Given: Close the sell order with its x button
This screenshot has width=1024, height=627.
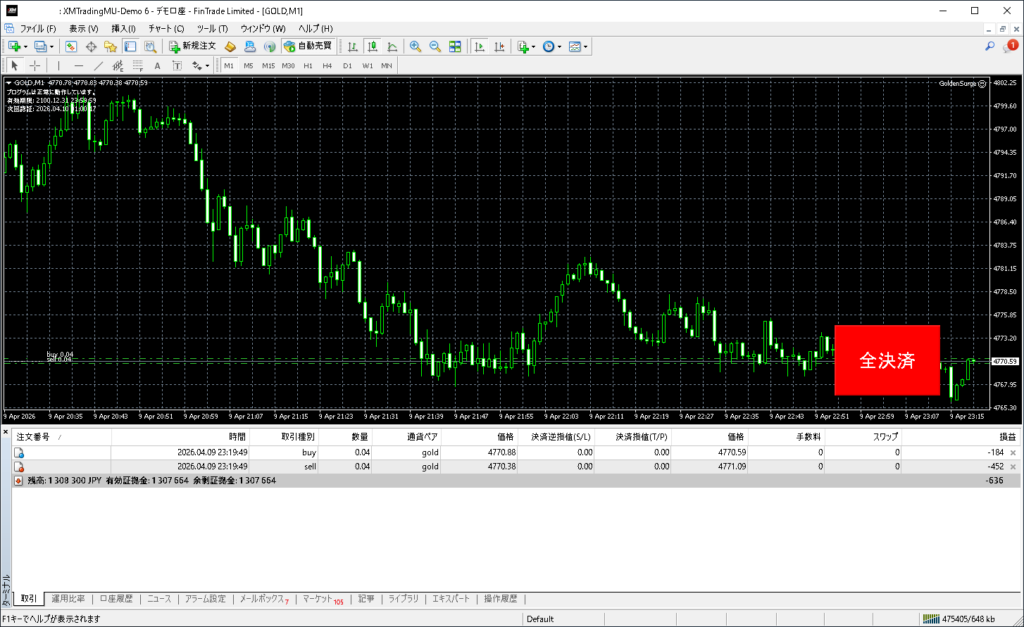Looking at the screenshot, I should pyautogui.click(x=1013, y=467).
